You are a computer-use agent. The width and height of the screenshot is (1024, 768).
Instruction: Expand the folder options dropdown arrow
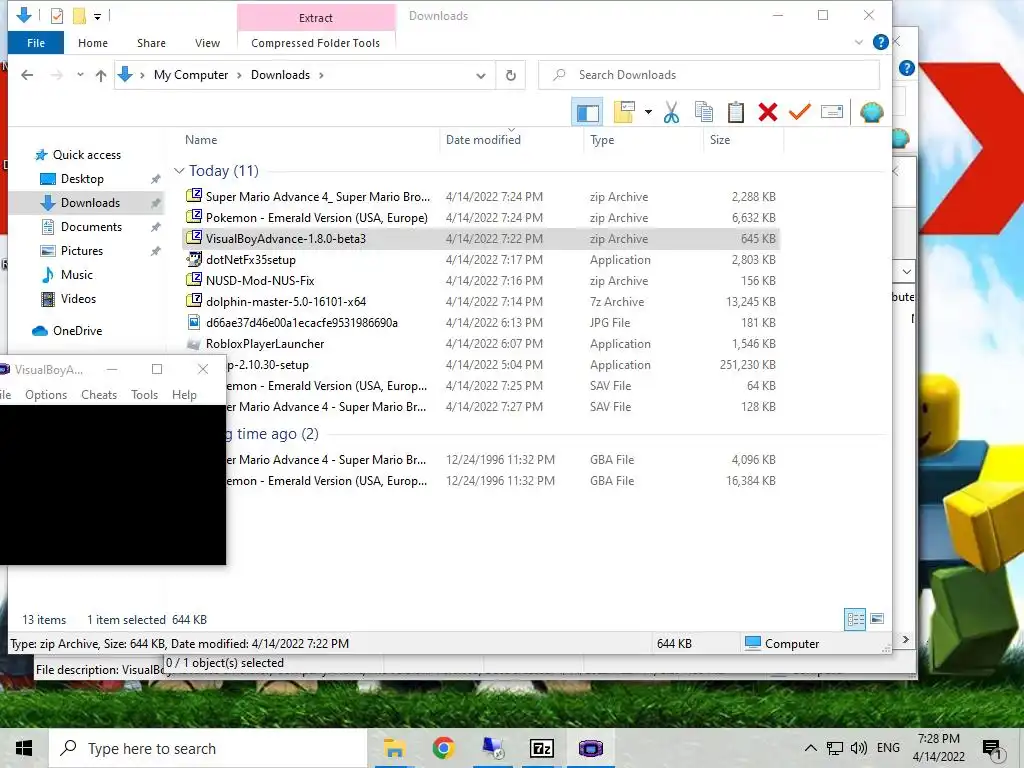click(x=648, y=112)
